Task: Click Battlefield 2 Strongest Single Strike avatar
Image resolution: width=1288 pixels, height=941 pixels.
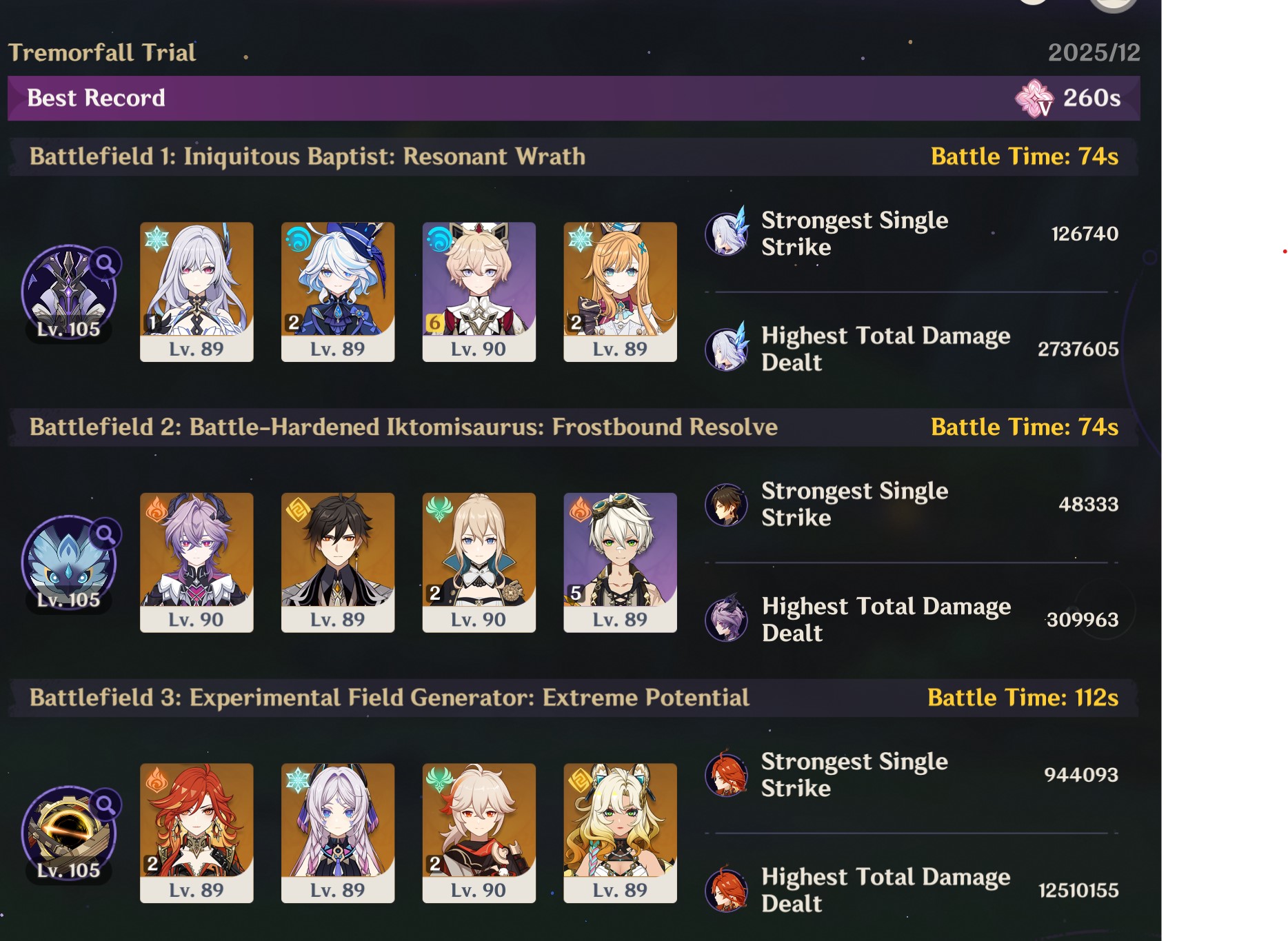Action: point(727,504)
